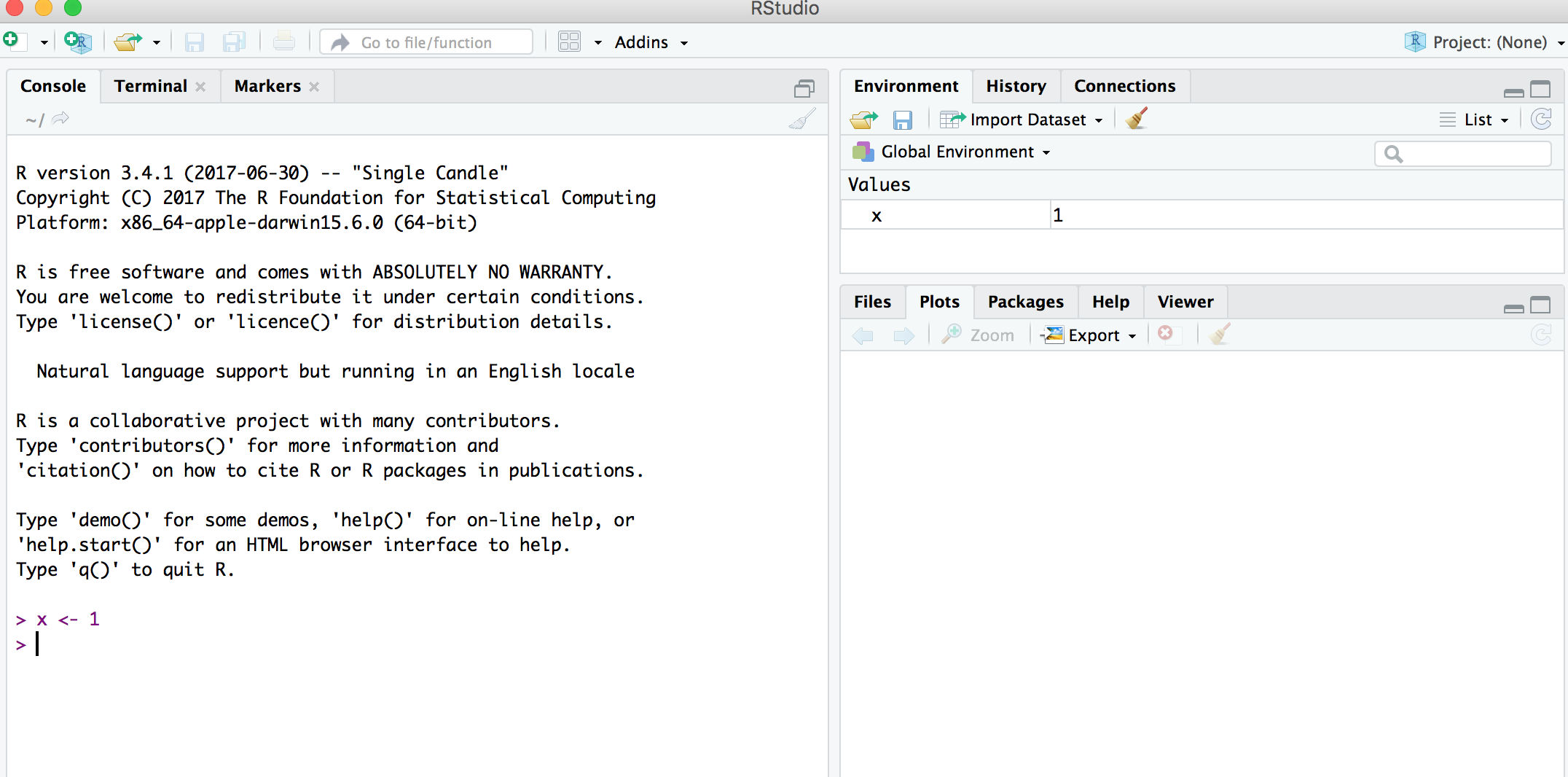Click the view current directory arrow icon

pyautogui.click(x=60, y=118)
